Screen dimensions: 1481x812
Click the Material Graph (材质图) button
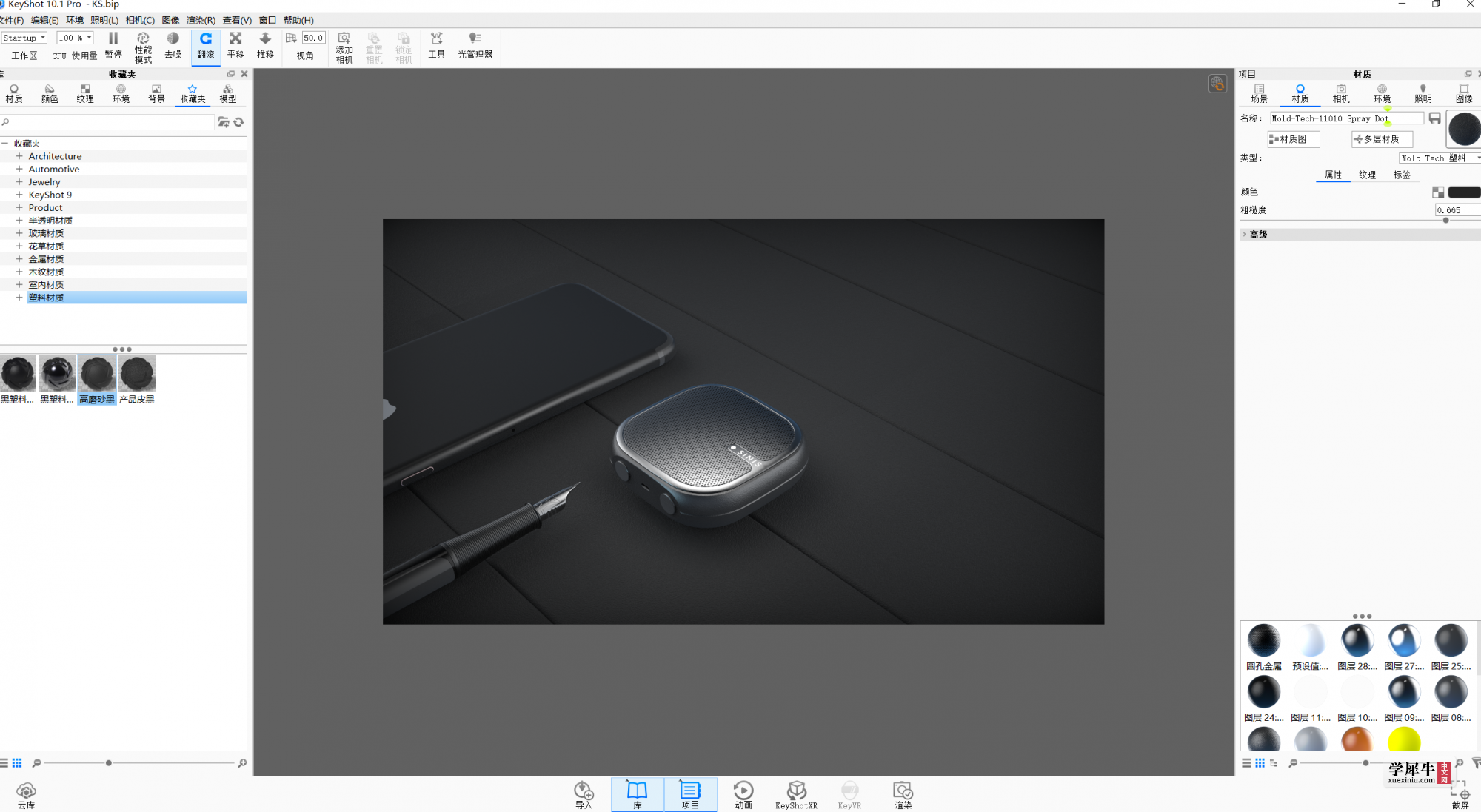click(x=1293, y=139)
